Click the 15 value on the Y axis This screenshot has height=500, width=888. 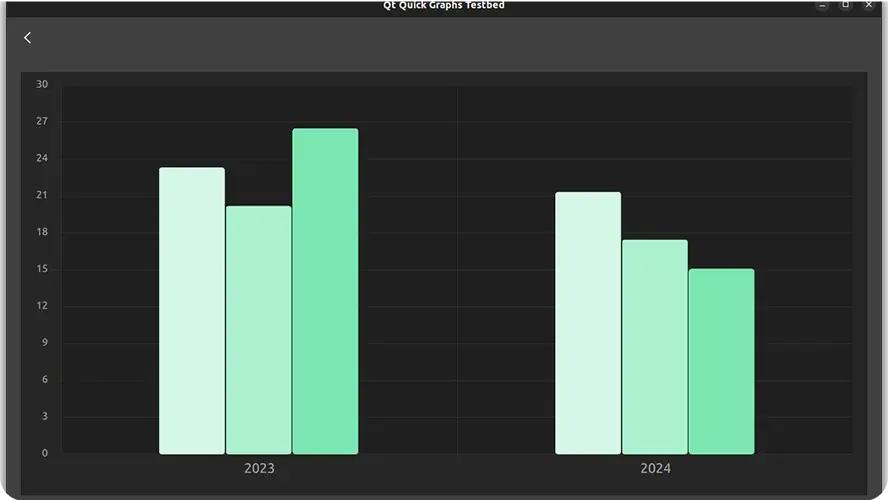point(42,269)
